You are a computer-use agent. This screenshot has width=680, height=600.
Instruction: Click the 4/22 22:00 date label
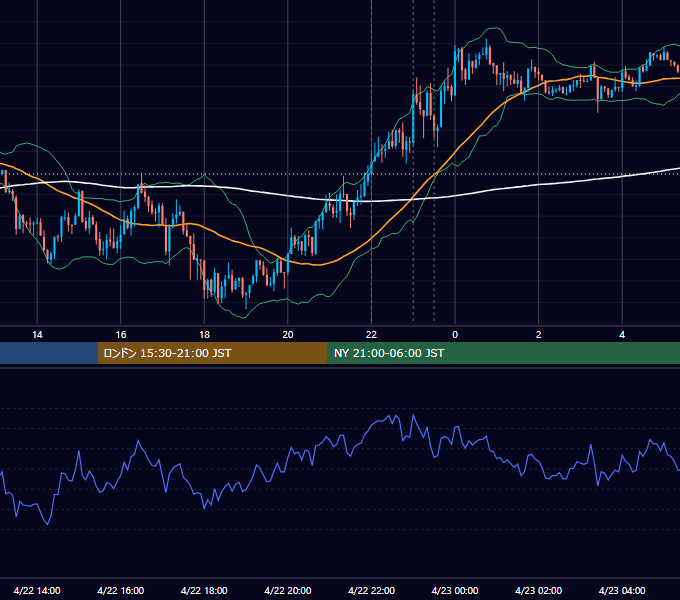click(x=371, y=590)
